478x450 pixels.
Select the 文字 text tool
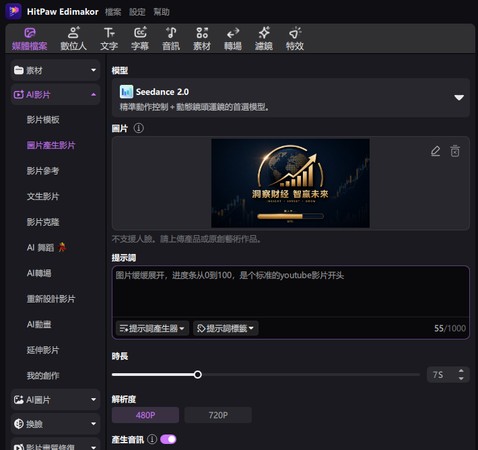pos(109,39)
